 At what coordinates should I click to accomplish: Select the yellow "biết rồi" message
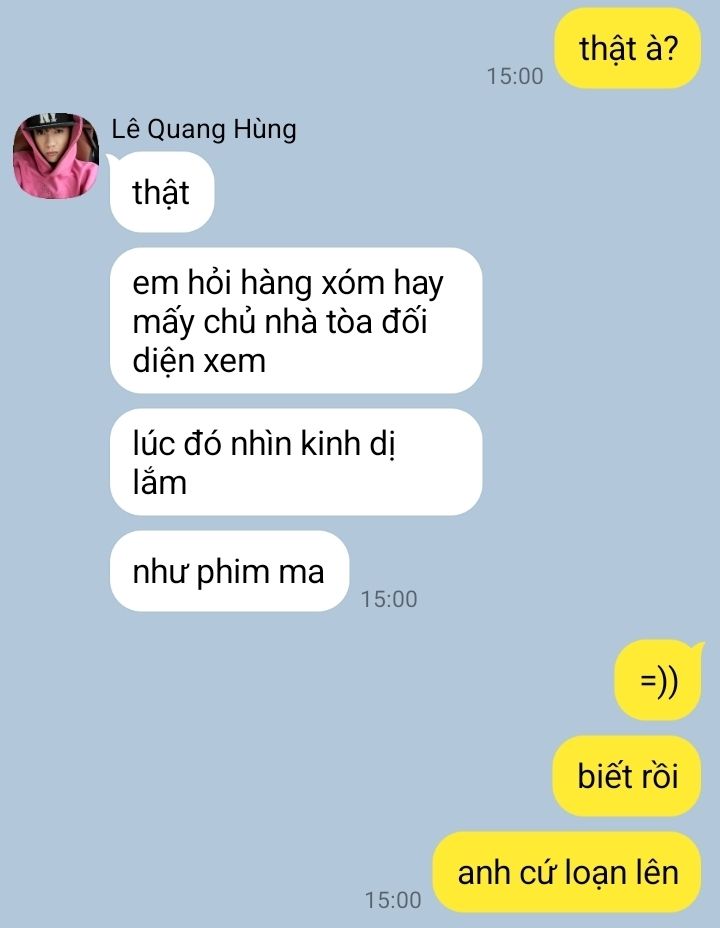[x=627, y=776]
